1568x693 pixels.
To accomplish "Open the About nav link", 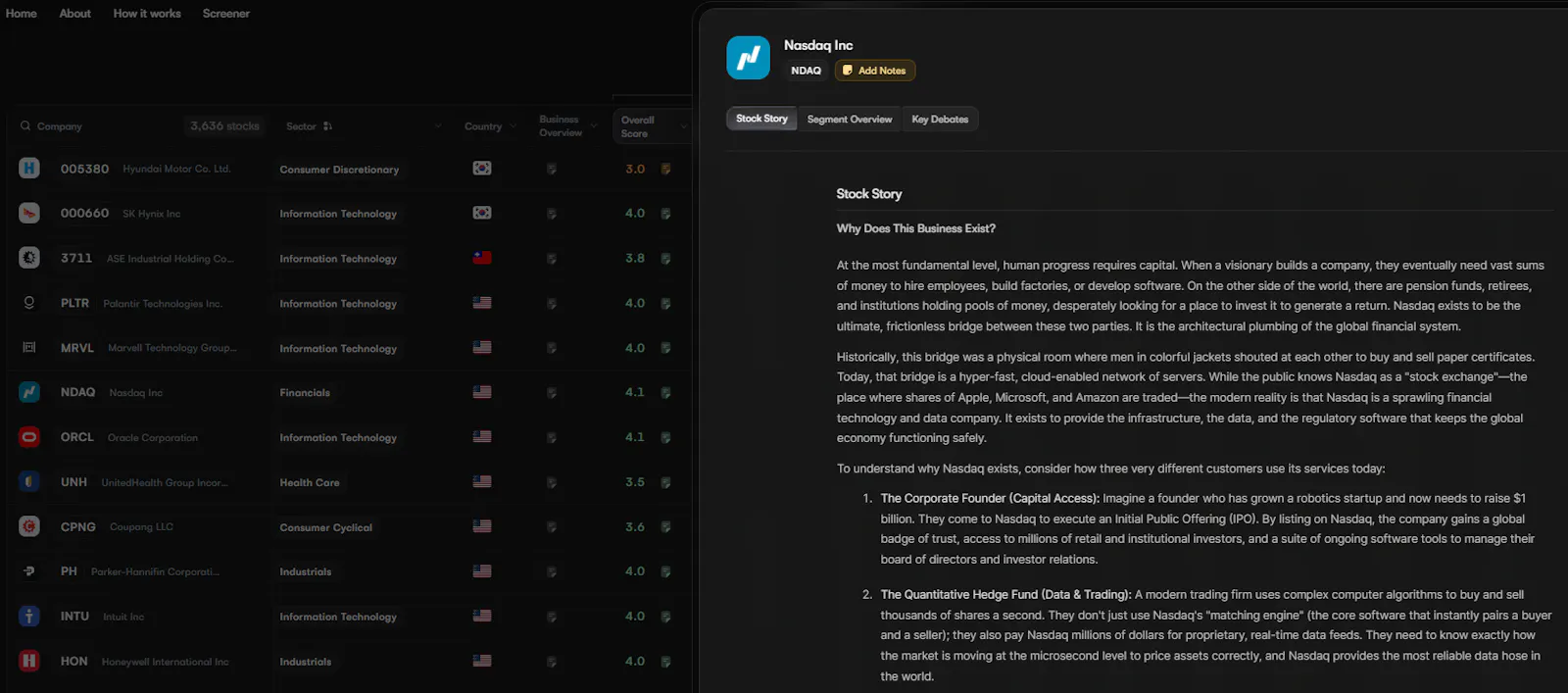I will [74, 14].
